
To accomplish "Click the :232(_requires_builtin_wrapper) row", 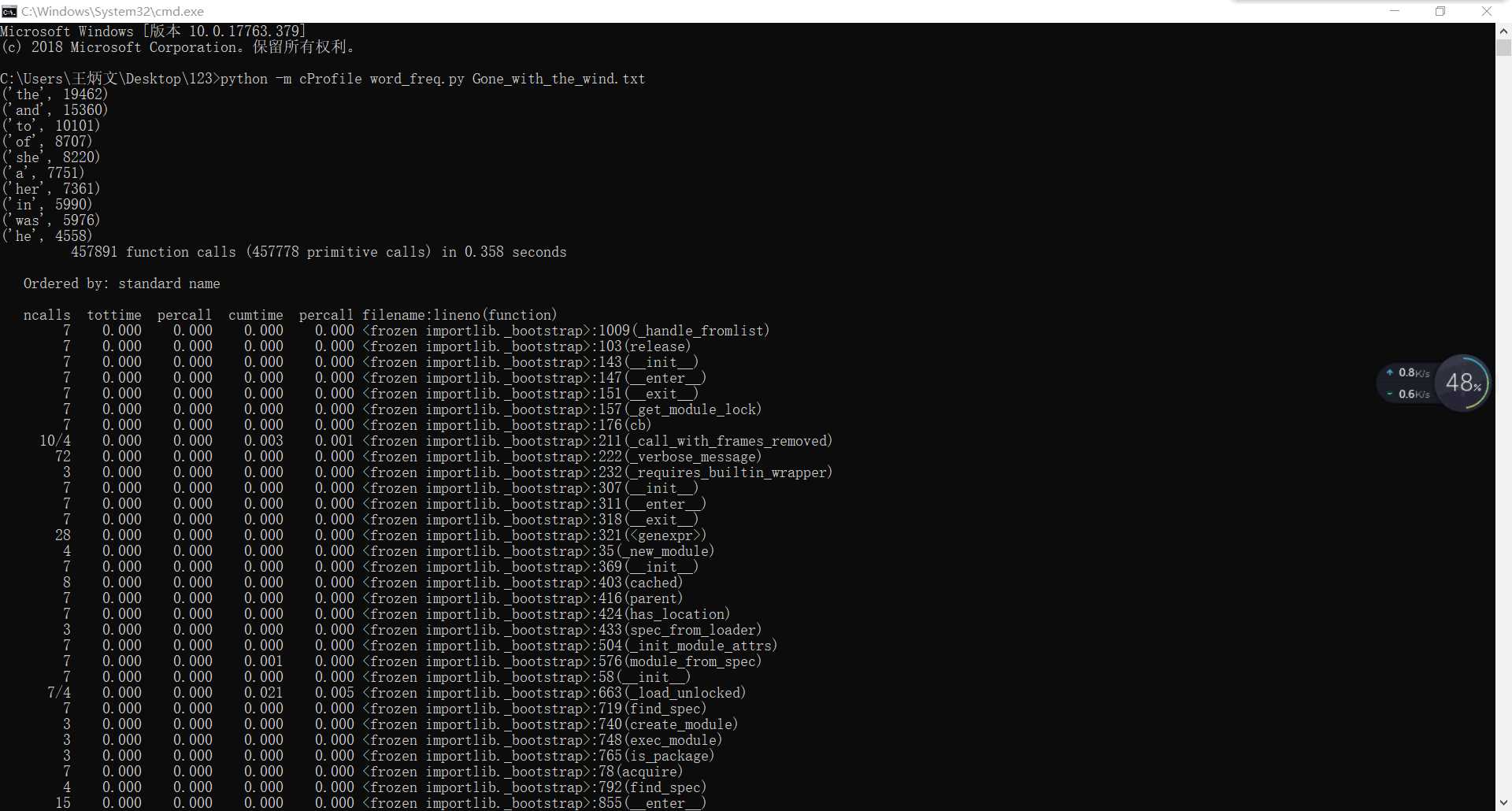I will coord(448,472).
